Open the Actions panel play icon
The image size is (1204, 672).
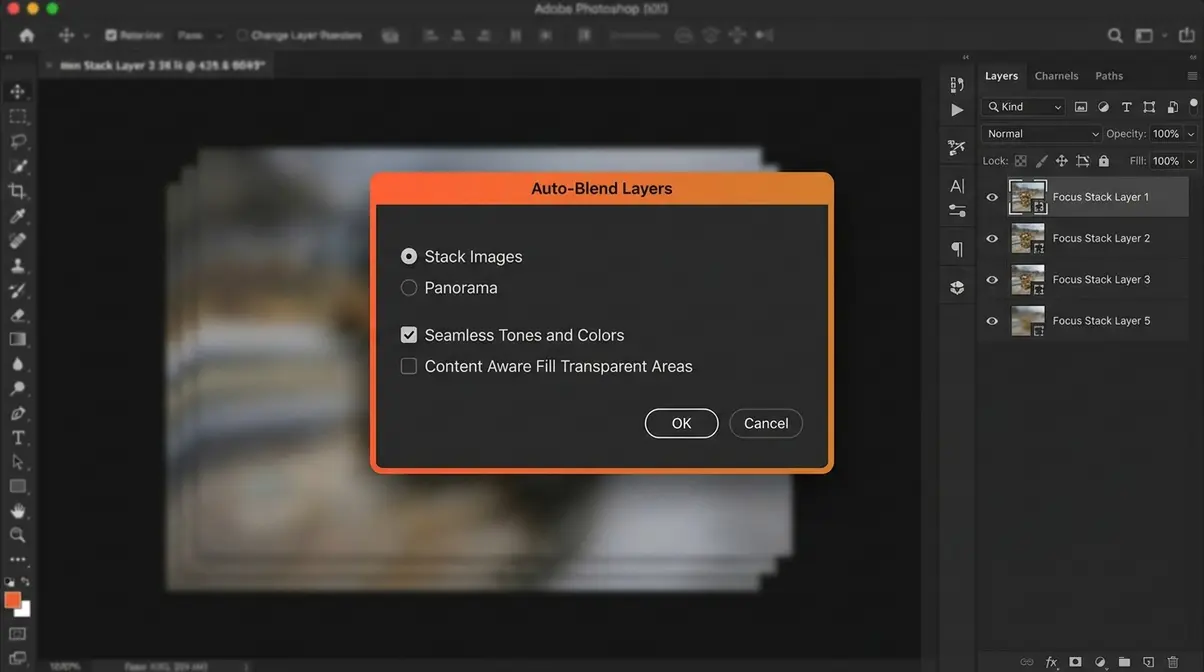click(957, 110)
